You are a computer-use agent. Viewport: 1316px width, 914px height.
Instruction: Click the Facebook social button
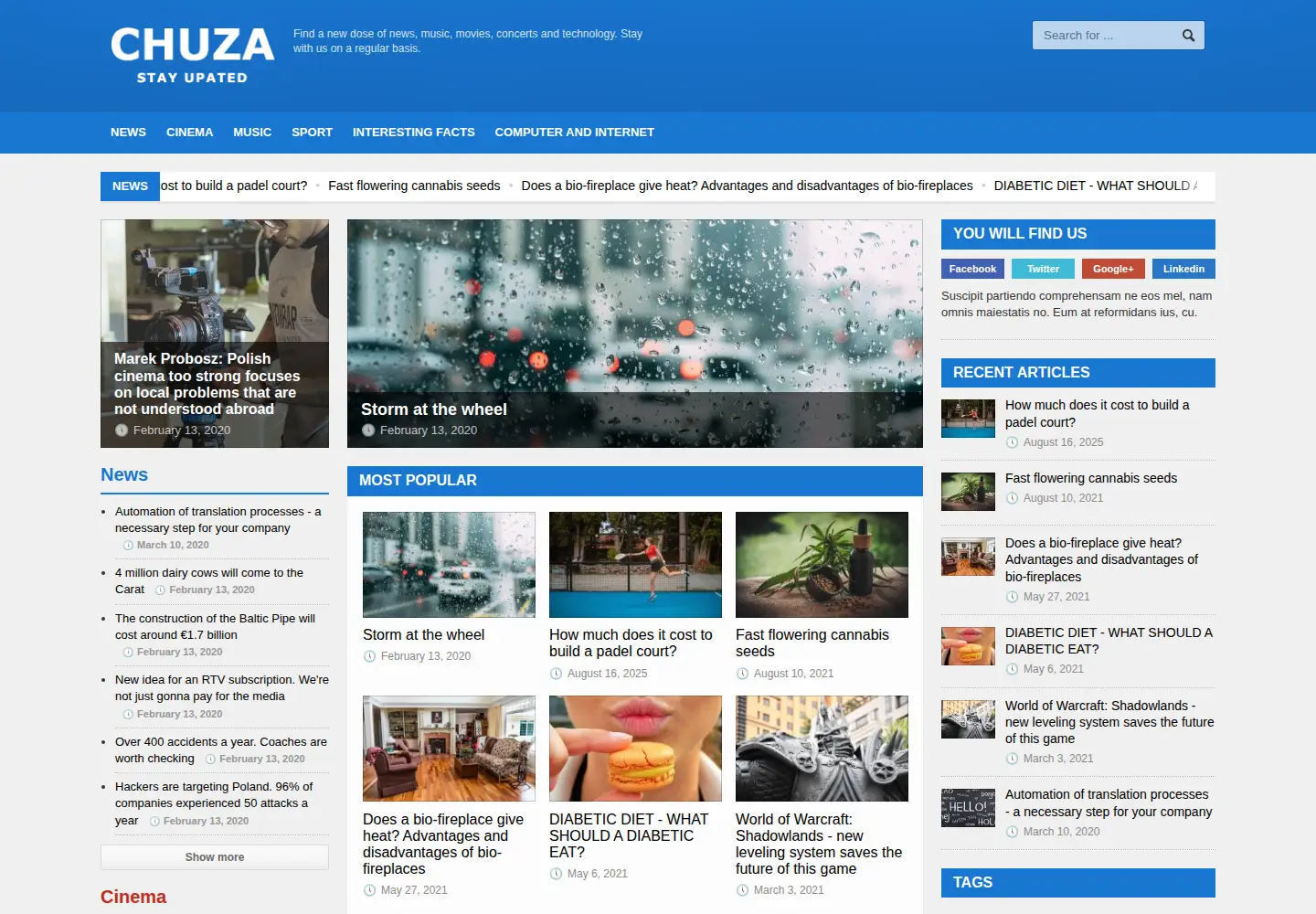point(972,269)
